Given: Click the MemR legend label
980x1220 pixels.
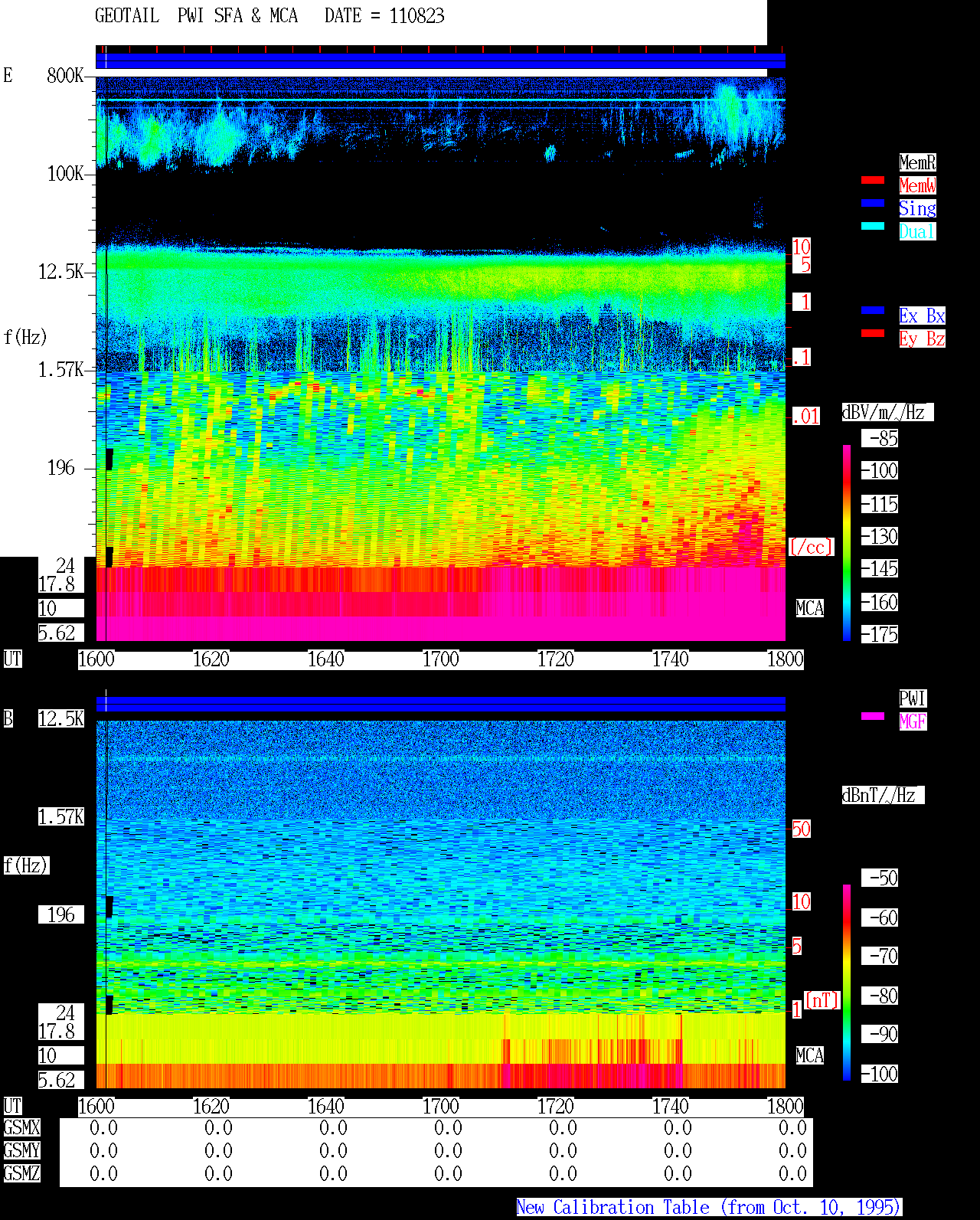Looking at the screenshot, I should coord(917,162).
